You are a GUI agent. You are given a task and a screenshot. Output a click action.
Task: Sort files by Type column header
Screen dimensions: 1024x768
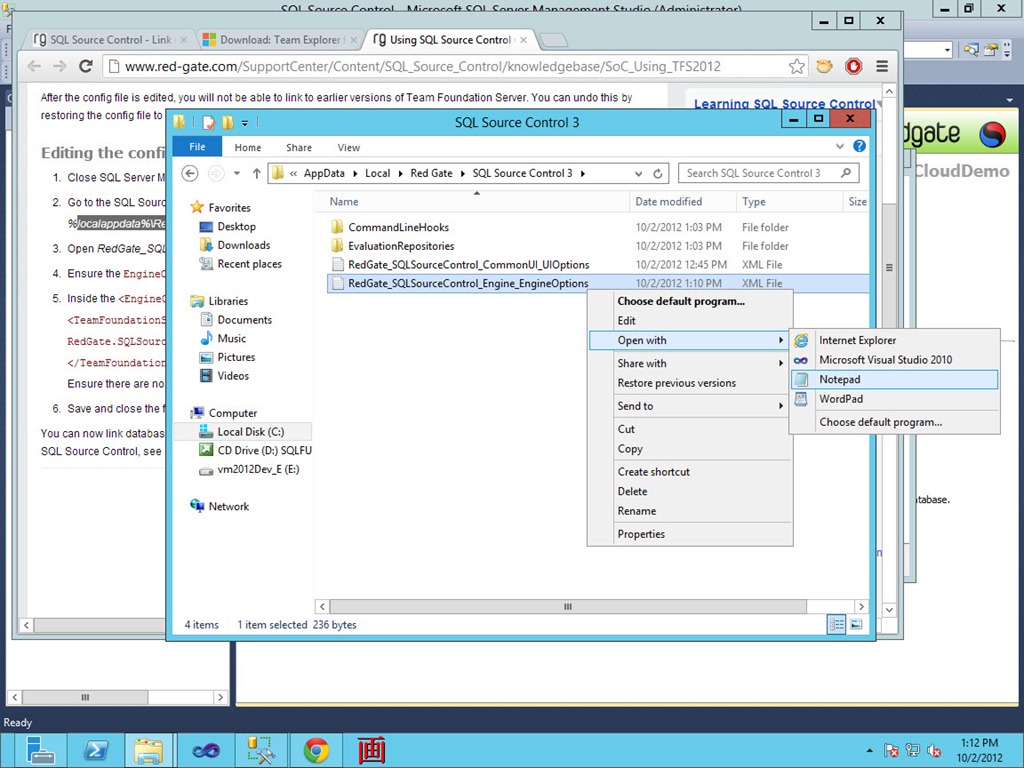789,202
